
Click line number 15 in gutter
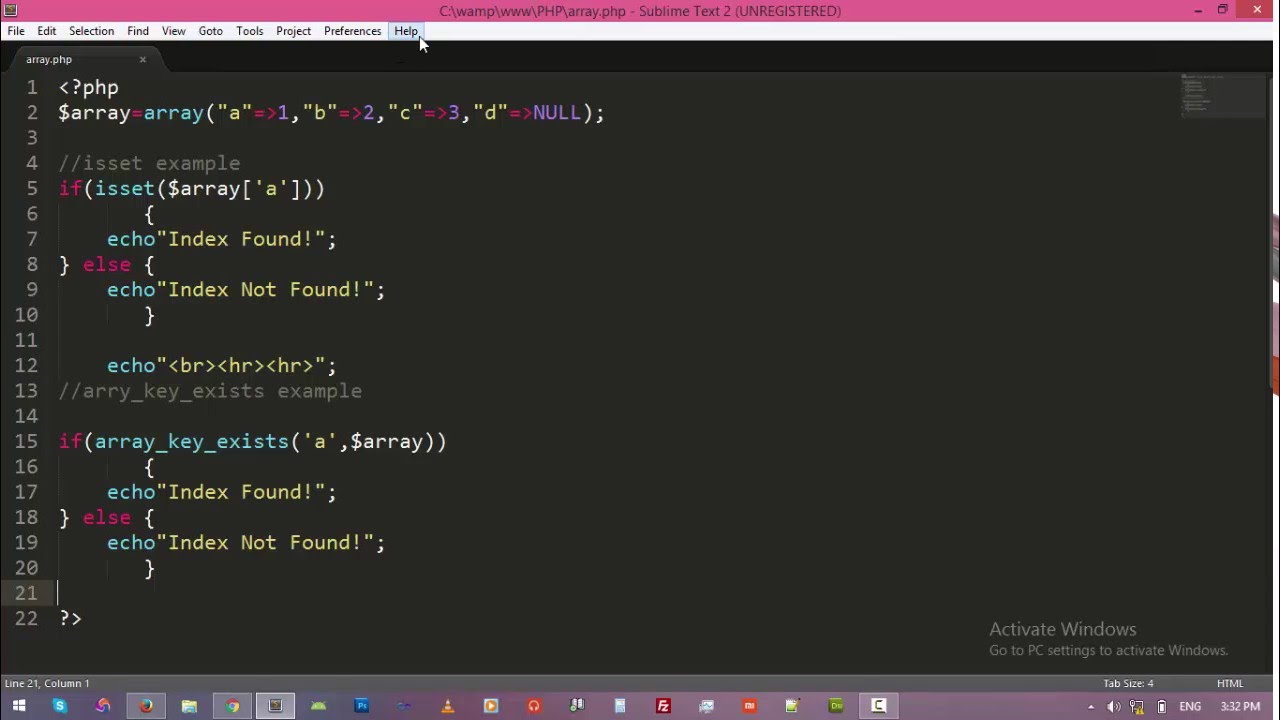(27, 441)
